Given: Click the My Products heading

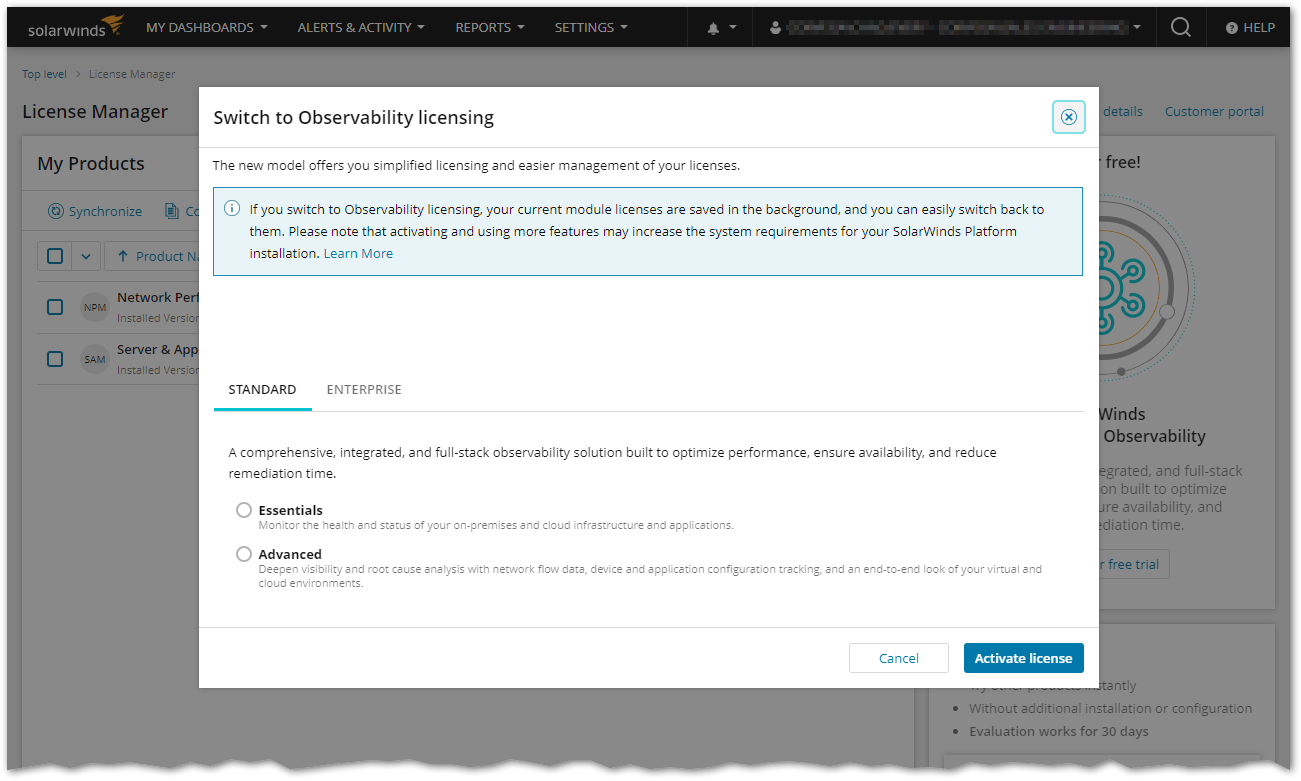Looking at the screenshot, I should (91, 164).
